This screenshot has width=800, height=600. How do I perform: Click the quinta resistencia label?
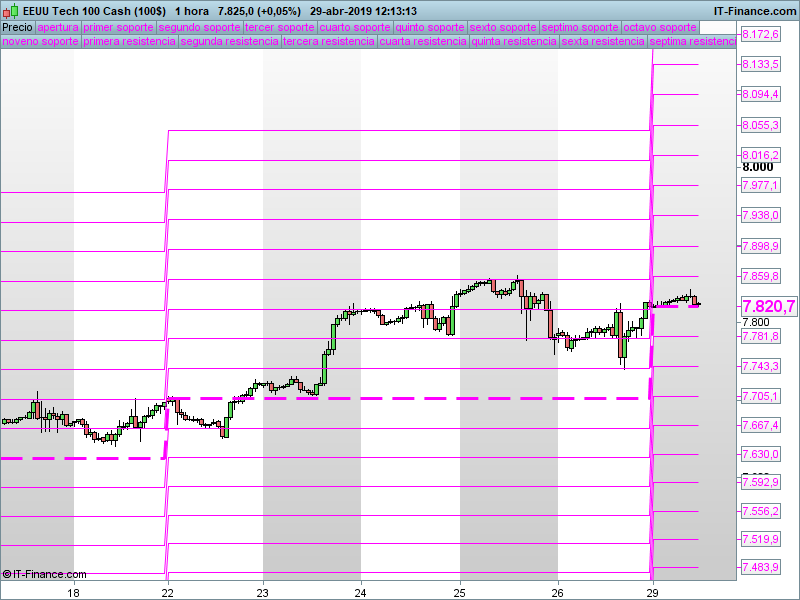pyautogui.click(x=514, y=41)
